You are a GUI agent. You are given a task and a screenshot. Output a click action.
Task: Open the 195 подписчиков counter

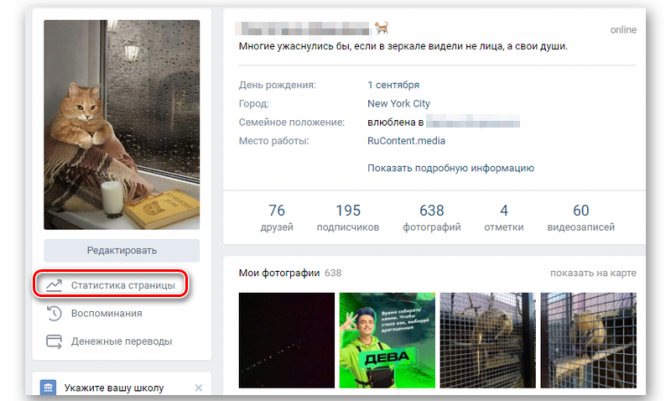tap(348, 217)
